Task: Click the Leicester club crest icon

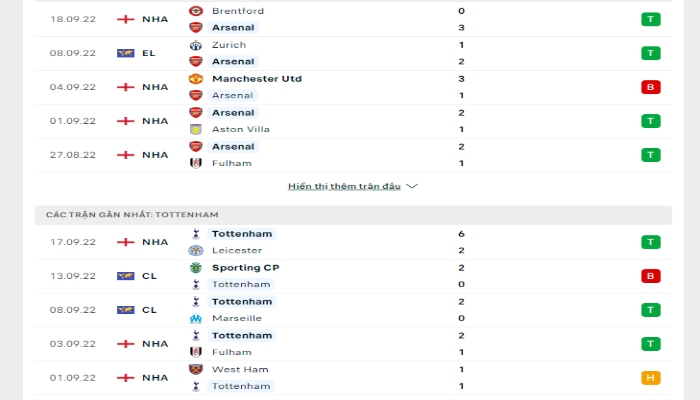Action: click(x=196, y=250)
